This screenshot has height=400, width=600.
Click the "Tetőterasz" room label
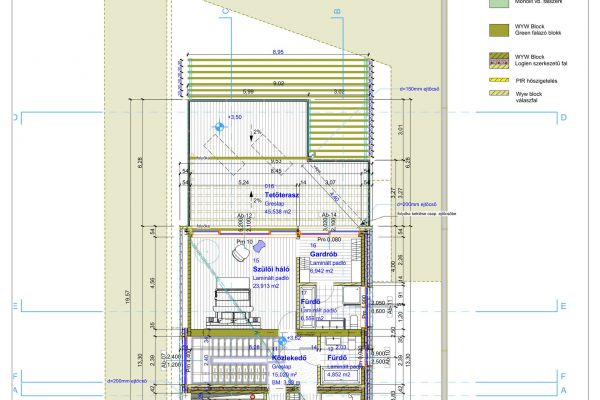(x=282, y=195)
